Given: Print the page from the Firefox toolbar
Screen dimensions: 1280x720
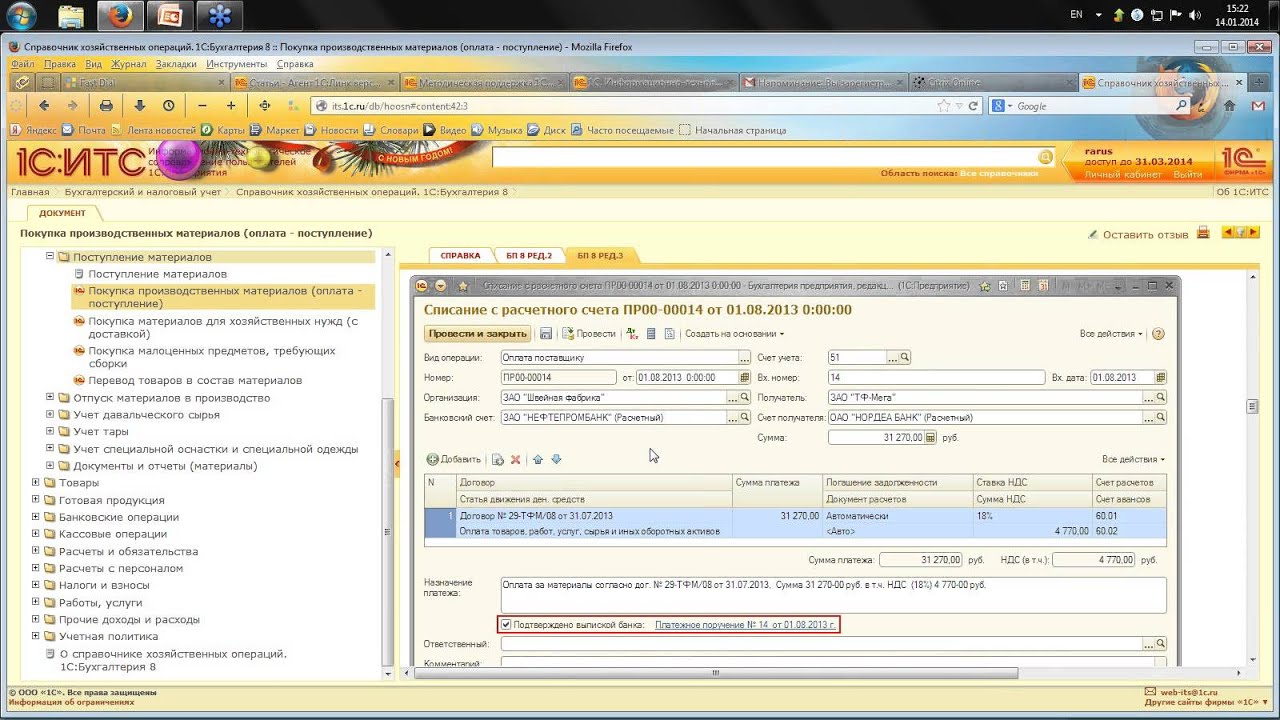Looking at the screenshot, I should click(x=106, y=105).
